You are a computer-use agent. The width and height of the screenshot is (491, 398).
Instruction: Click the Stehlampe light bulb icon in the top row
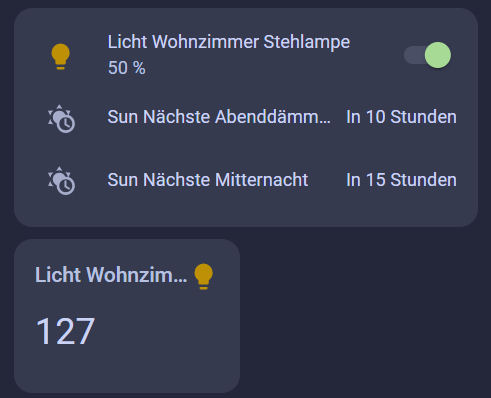(60, 56)
